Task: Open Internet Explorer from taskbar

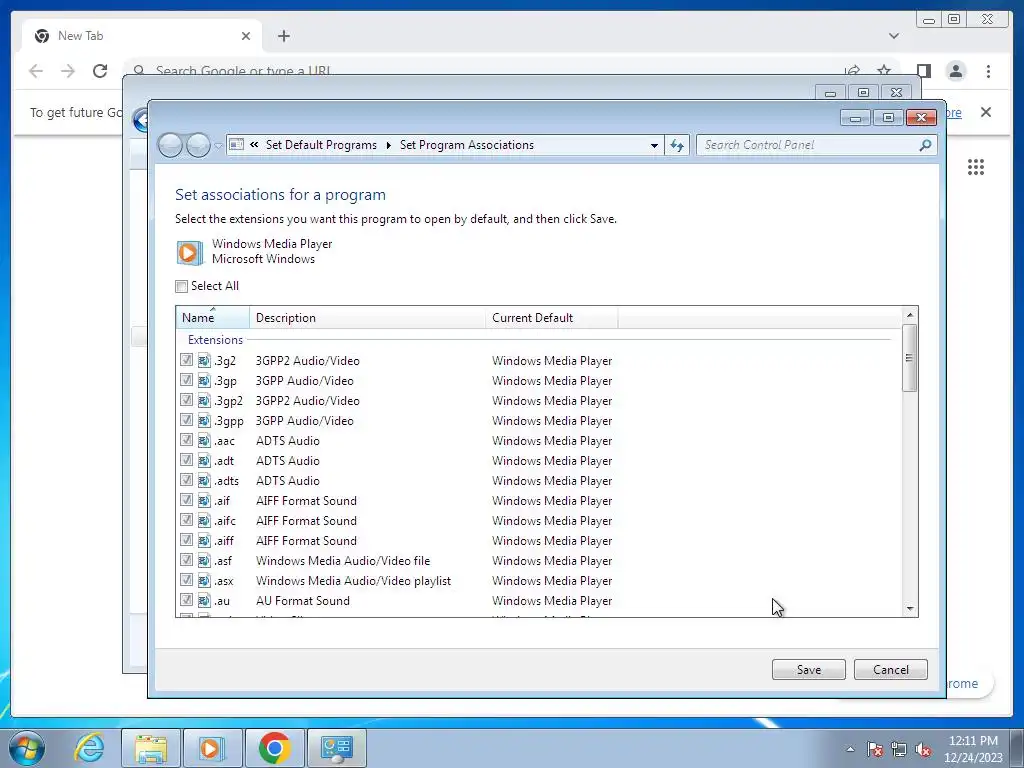Action: click(89, 748)
